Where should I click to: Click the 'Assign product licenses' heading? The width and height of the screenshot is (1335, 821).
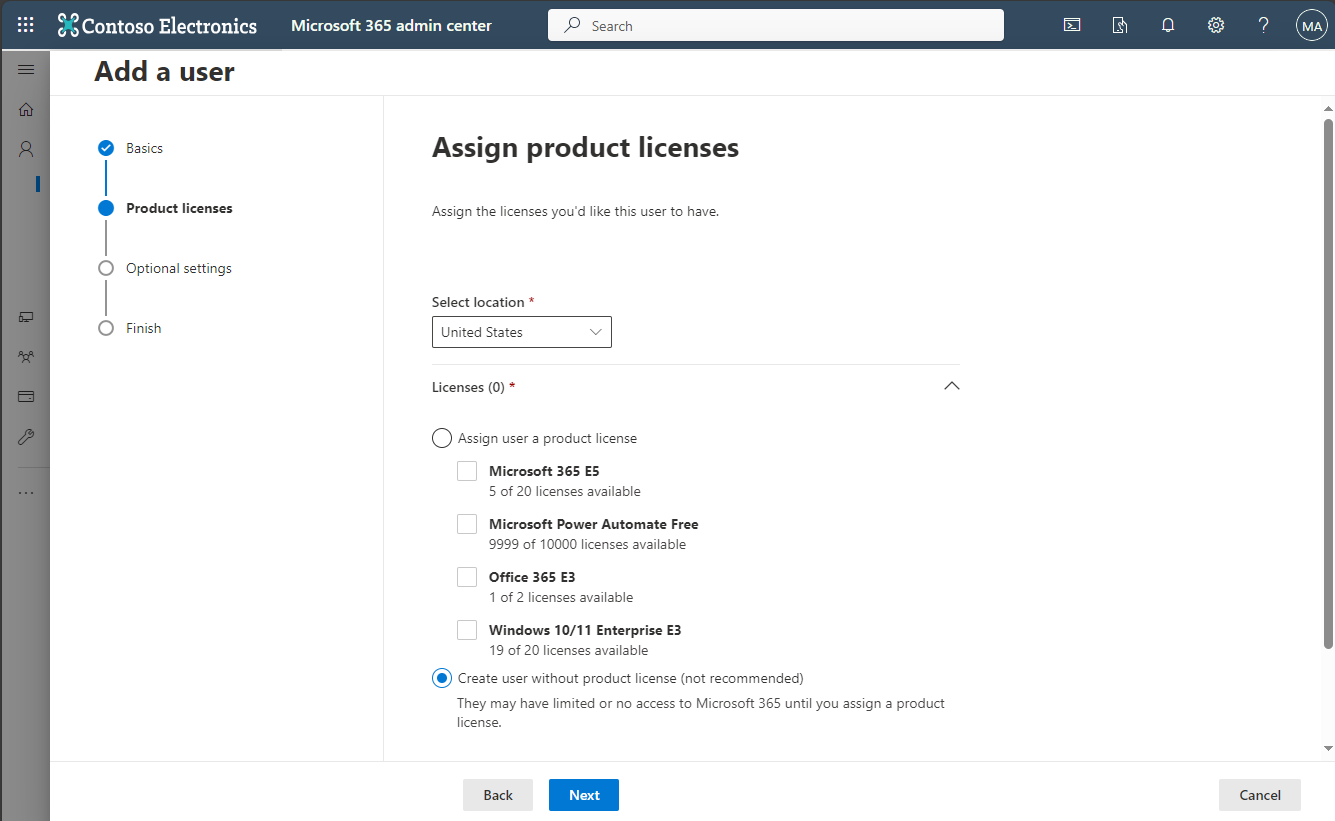[x=585, y=148]
